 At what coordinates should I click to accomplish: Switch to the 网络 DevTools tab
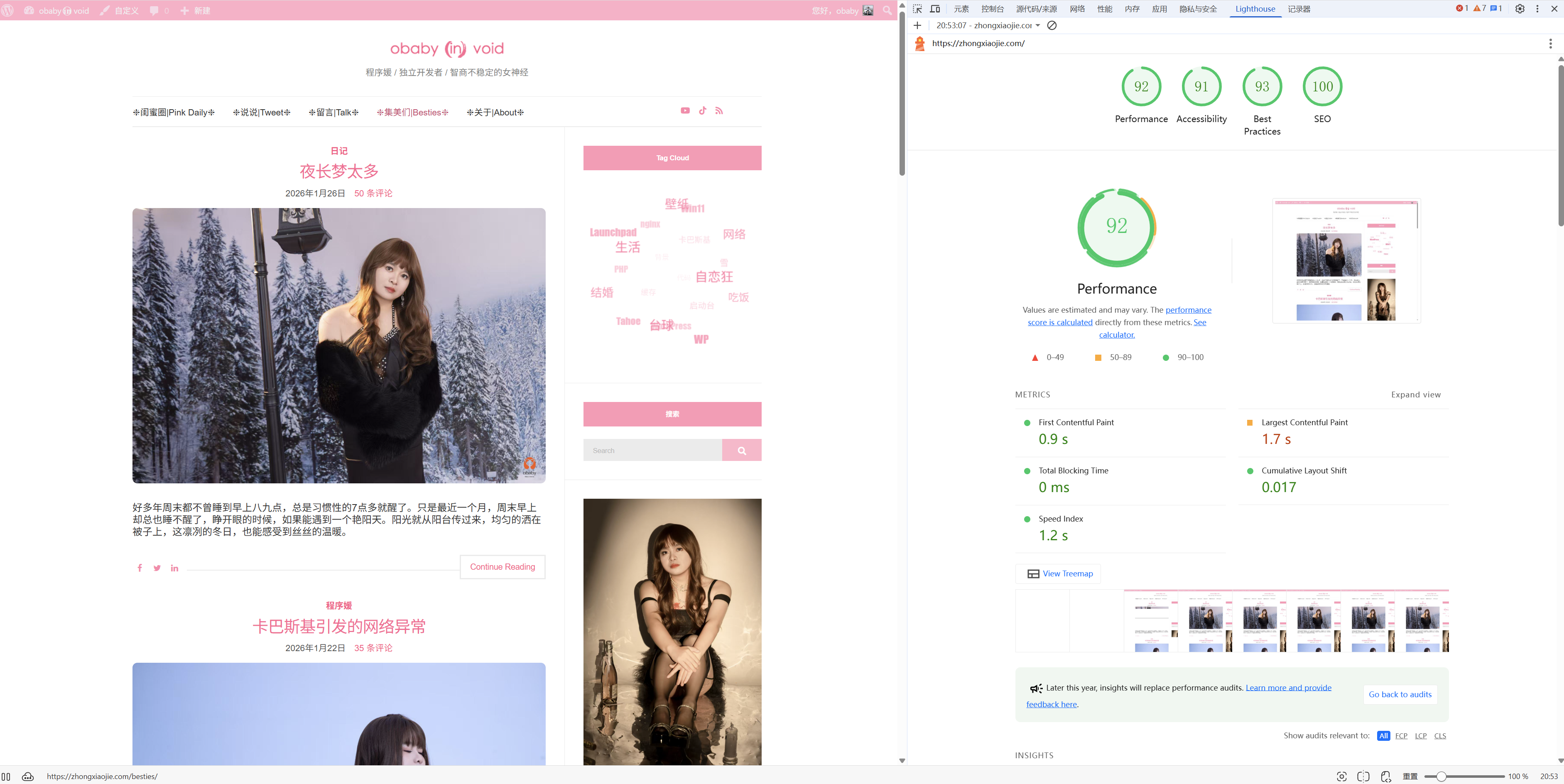tap(1077, 9)
